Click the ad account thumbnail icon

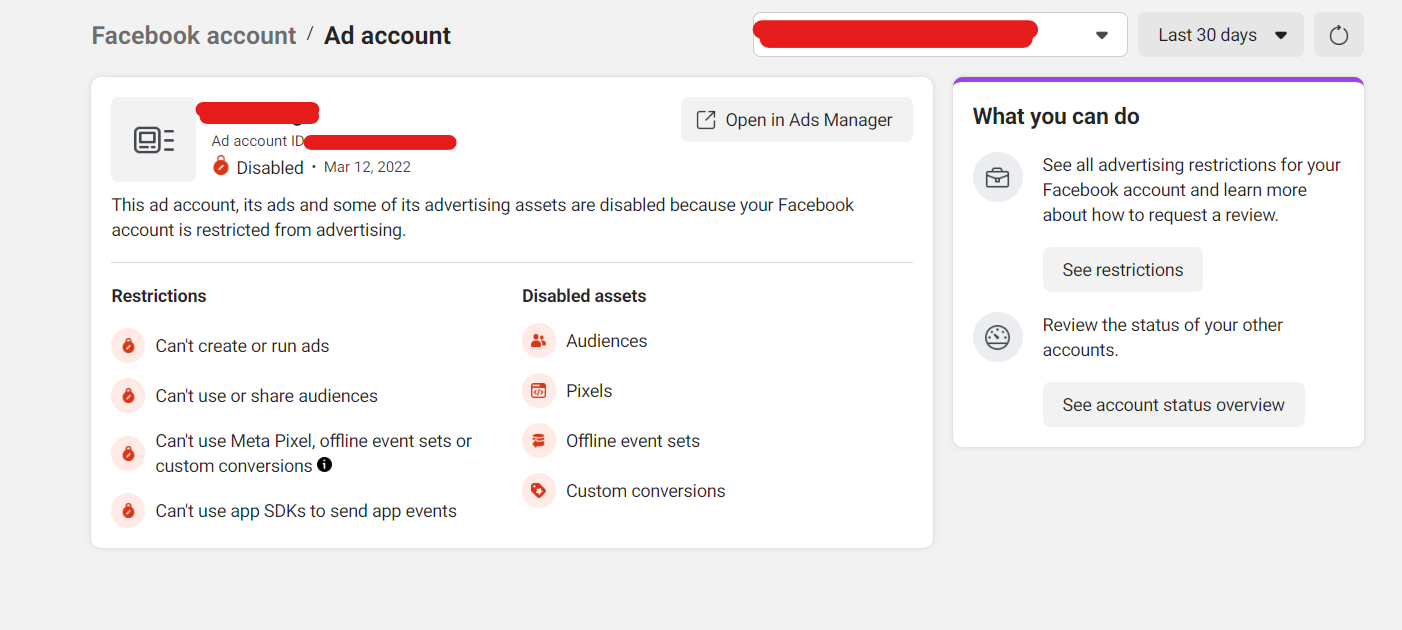[154, 139]
